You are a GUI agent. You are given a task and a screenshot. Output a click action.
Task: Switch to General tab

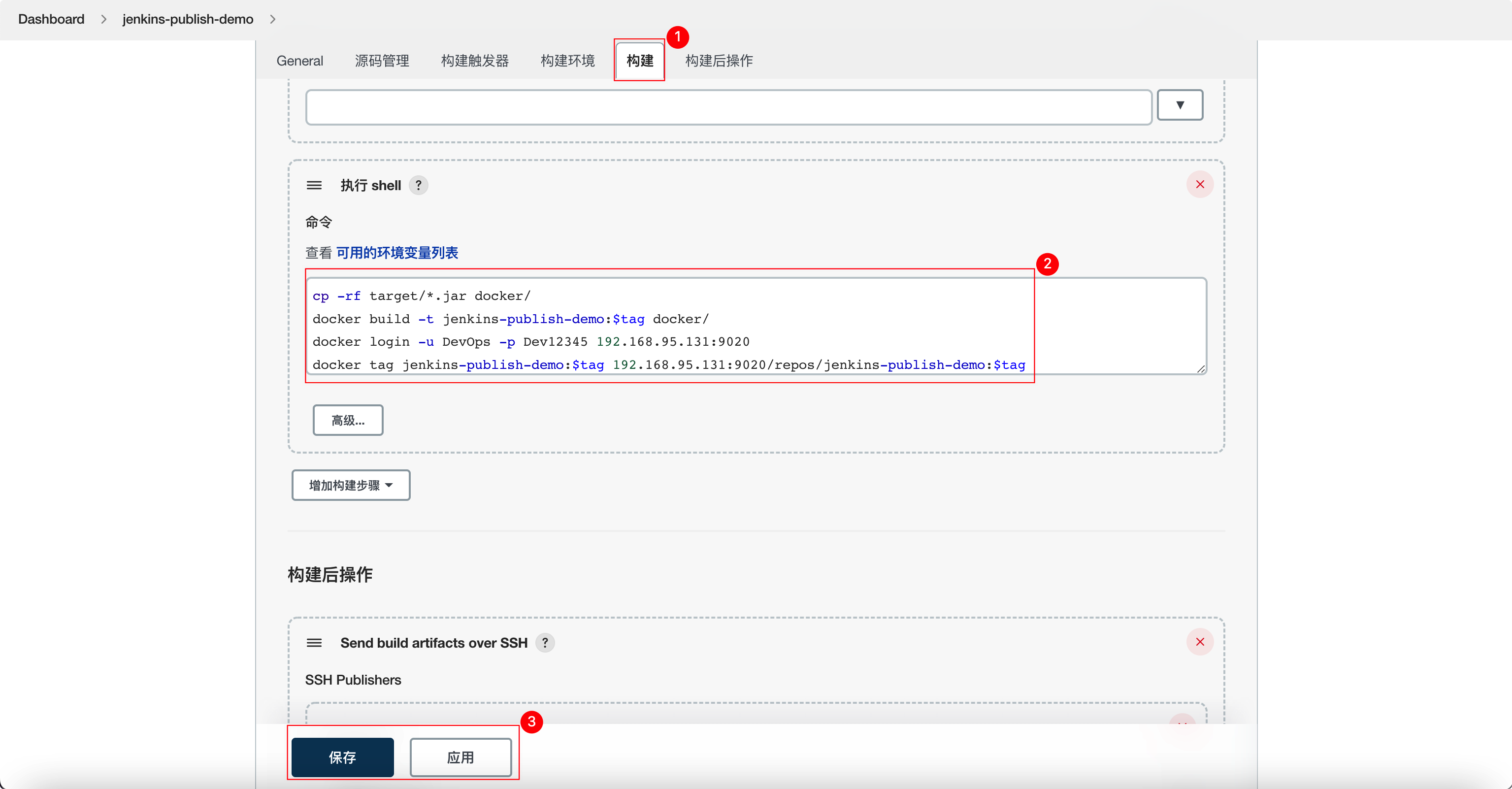click(x=299, y=61)
